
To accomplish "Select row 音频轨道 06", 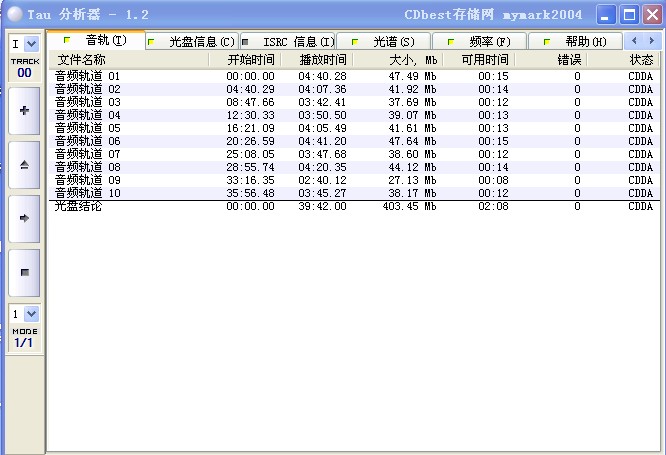I will (x=354, y=141).
